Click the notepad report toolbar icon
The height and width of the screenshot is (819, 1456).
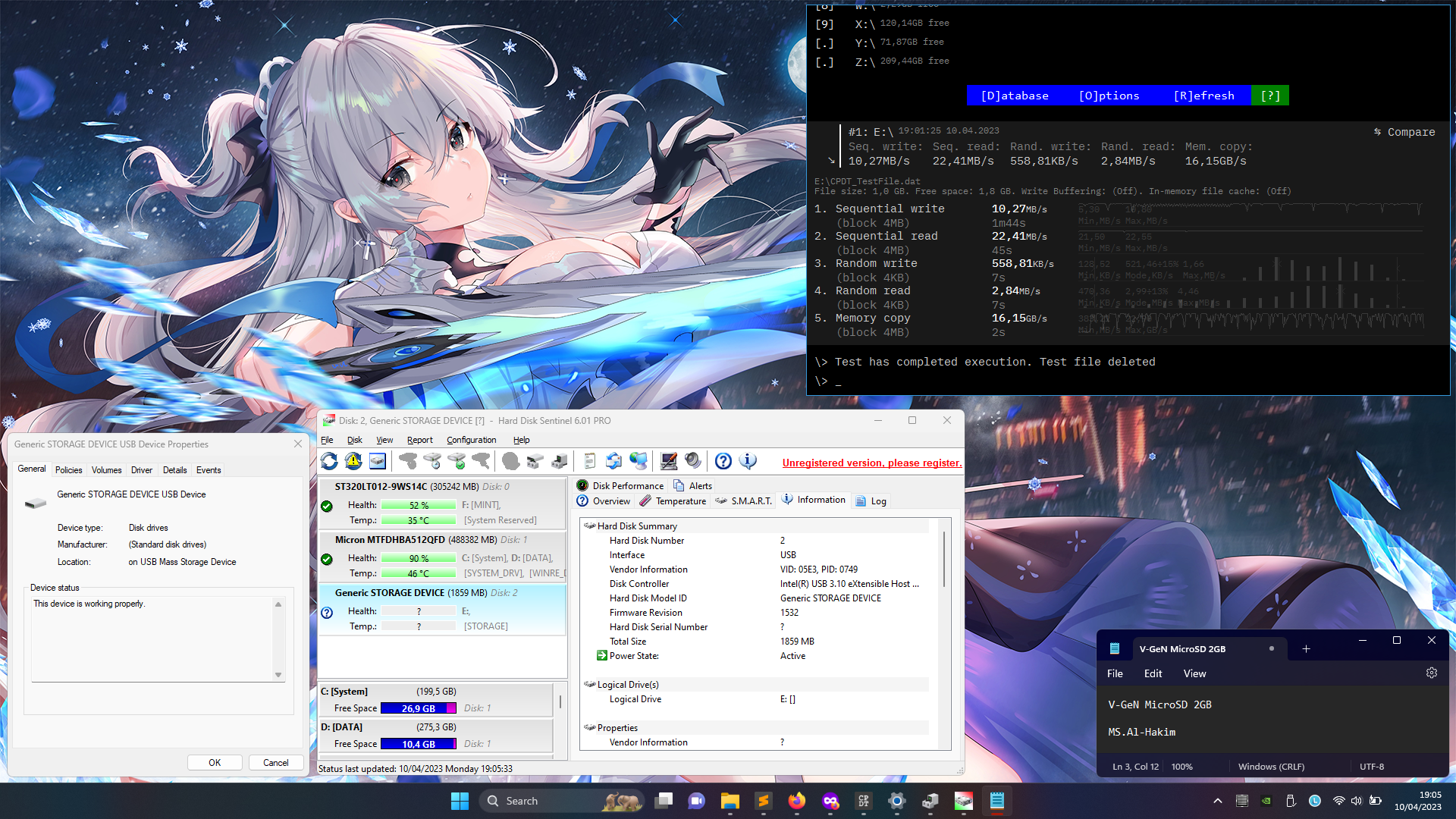click(590, 461)
